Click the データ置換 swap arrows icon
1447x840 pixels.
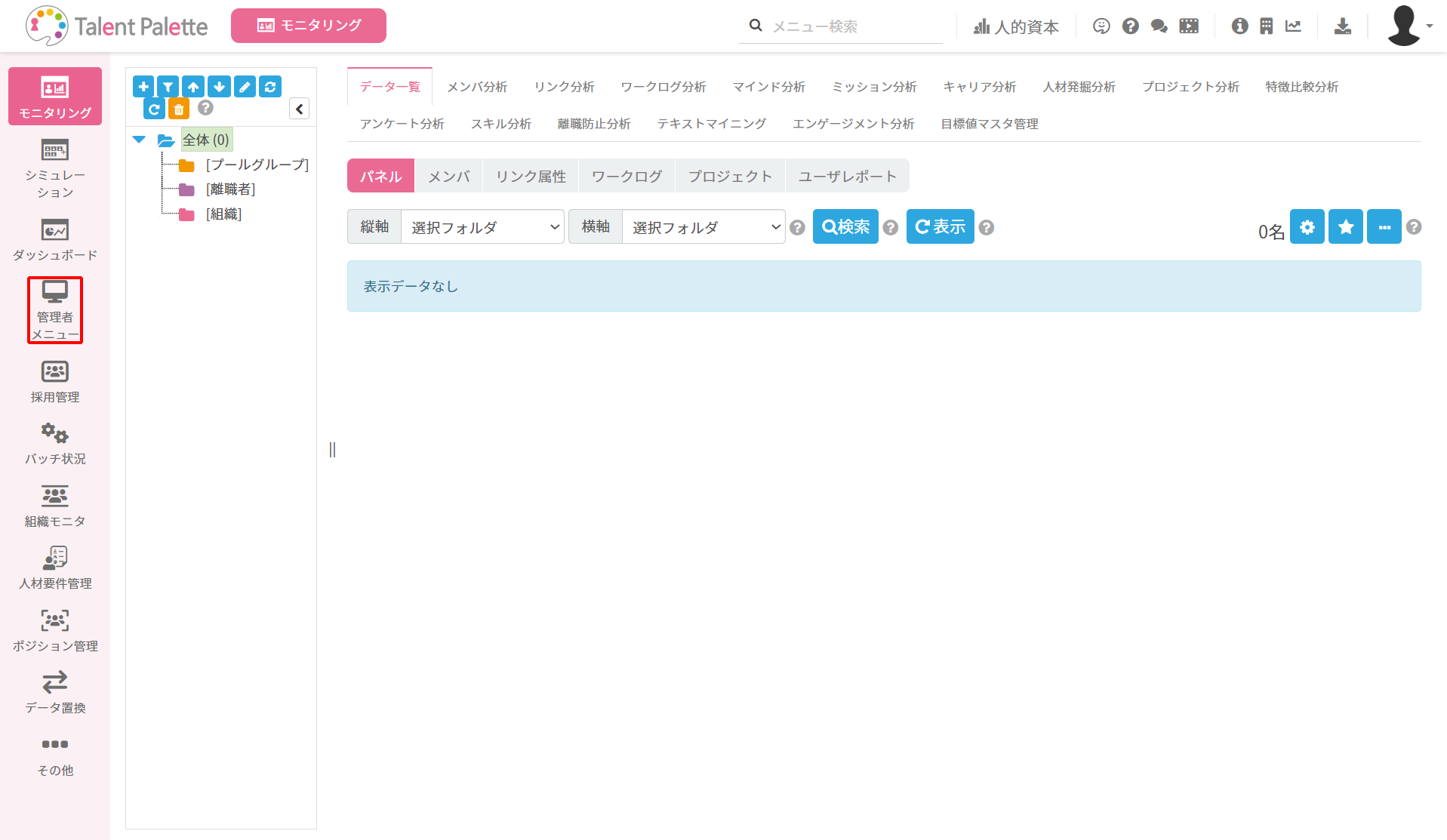coord(55,692)
